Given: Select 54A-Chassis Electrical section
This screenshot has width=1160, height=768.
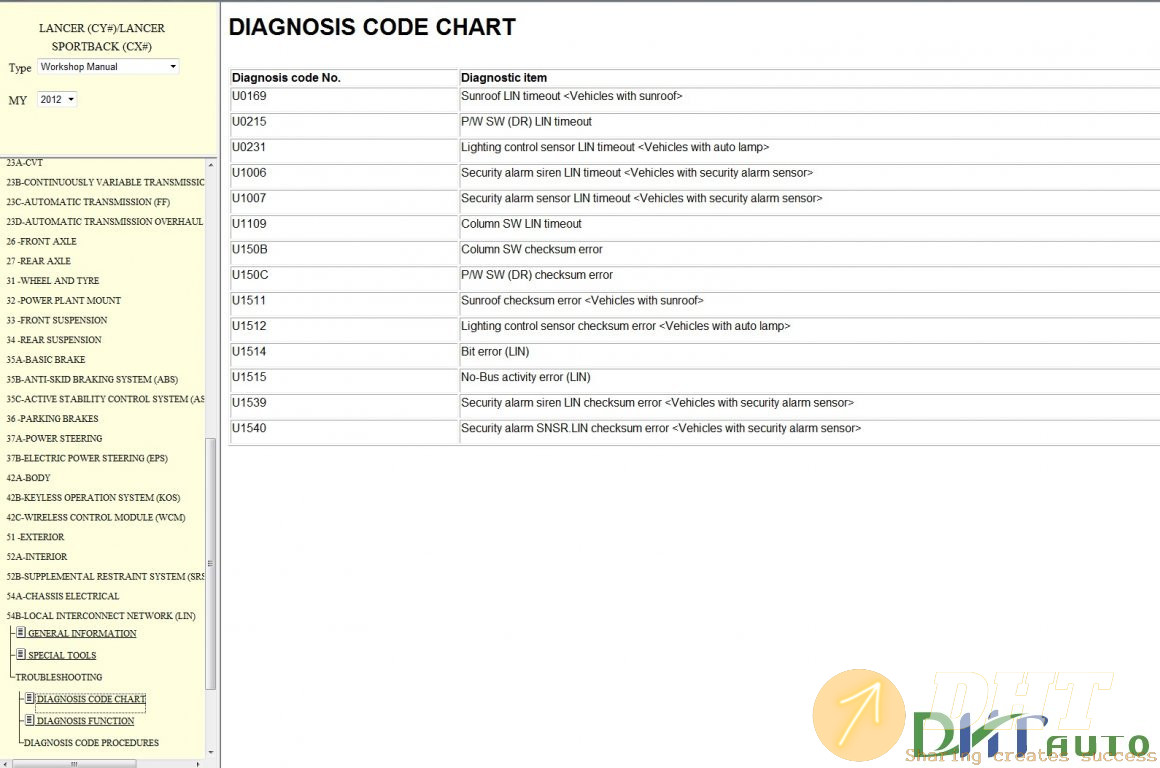Looking at the screenshot, I should tap(62, 596).
